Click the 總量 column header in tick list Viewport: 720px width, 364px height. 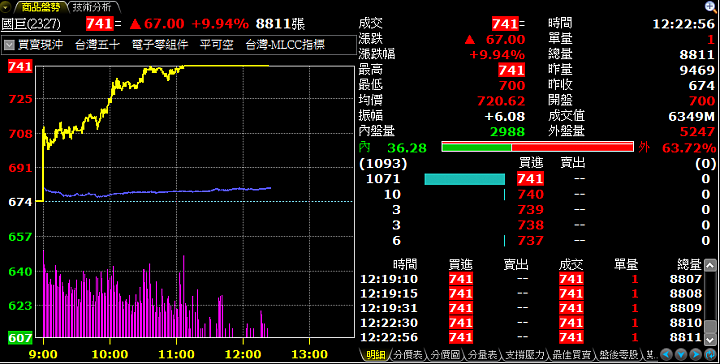[690, 264]
